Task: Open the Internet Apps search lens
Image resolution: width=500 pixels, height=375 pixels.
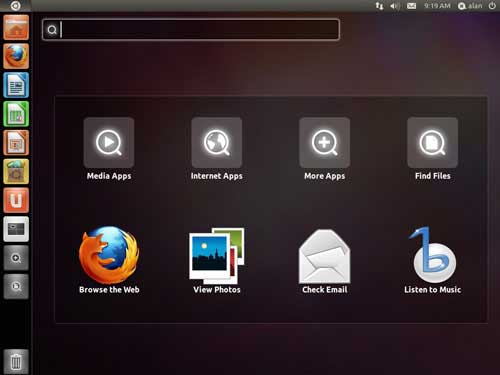Action: point(217,142)
